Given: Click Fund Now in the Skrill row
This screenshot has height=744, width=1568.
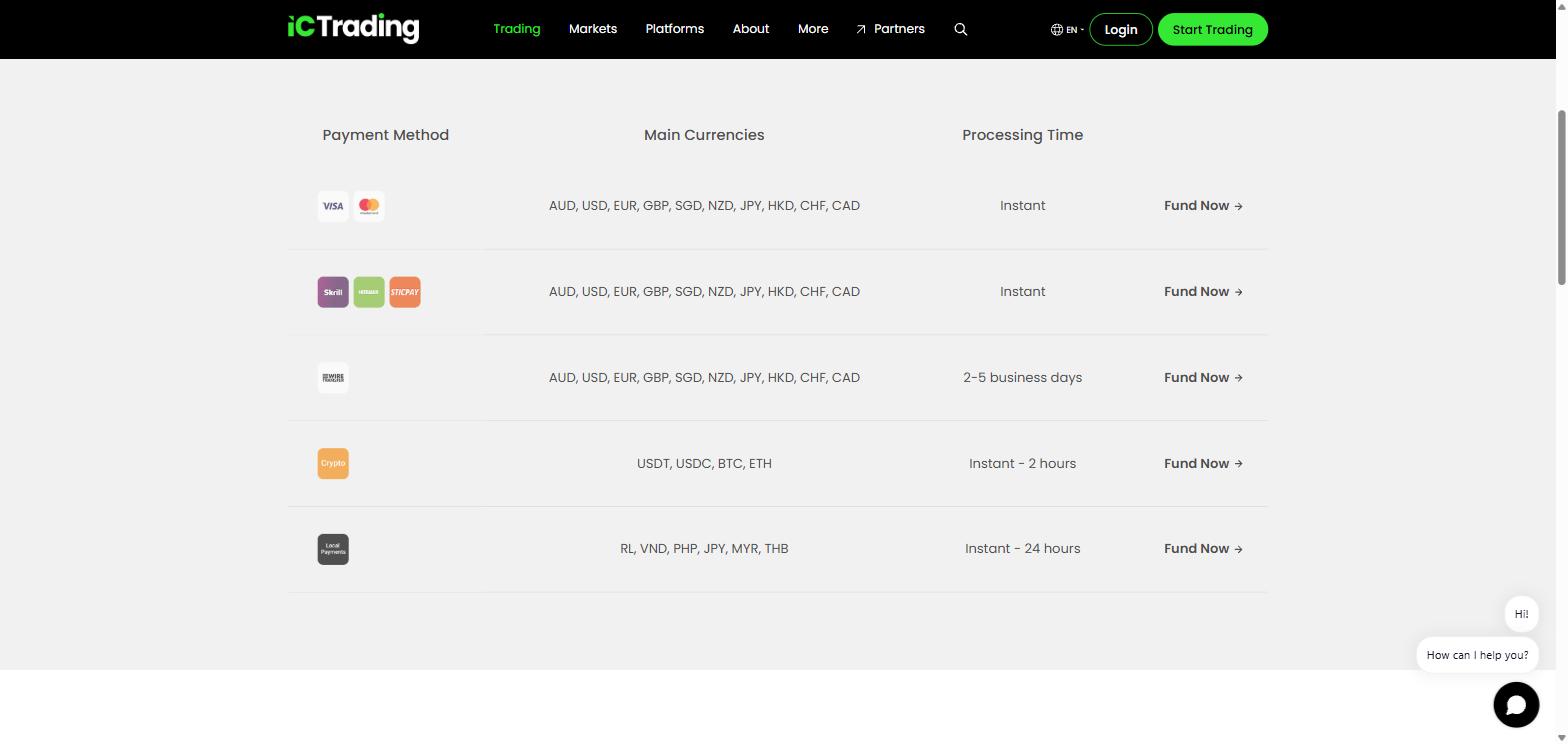Looking at the screenshot, I should [x=1203, y=292].
